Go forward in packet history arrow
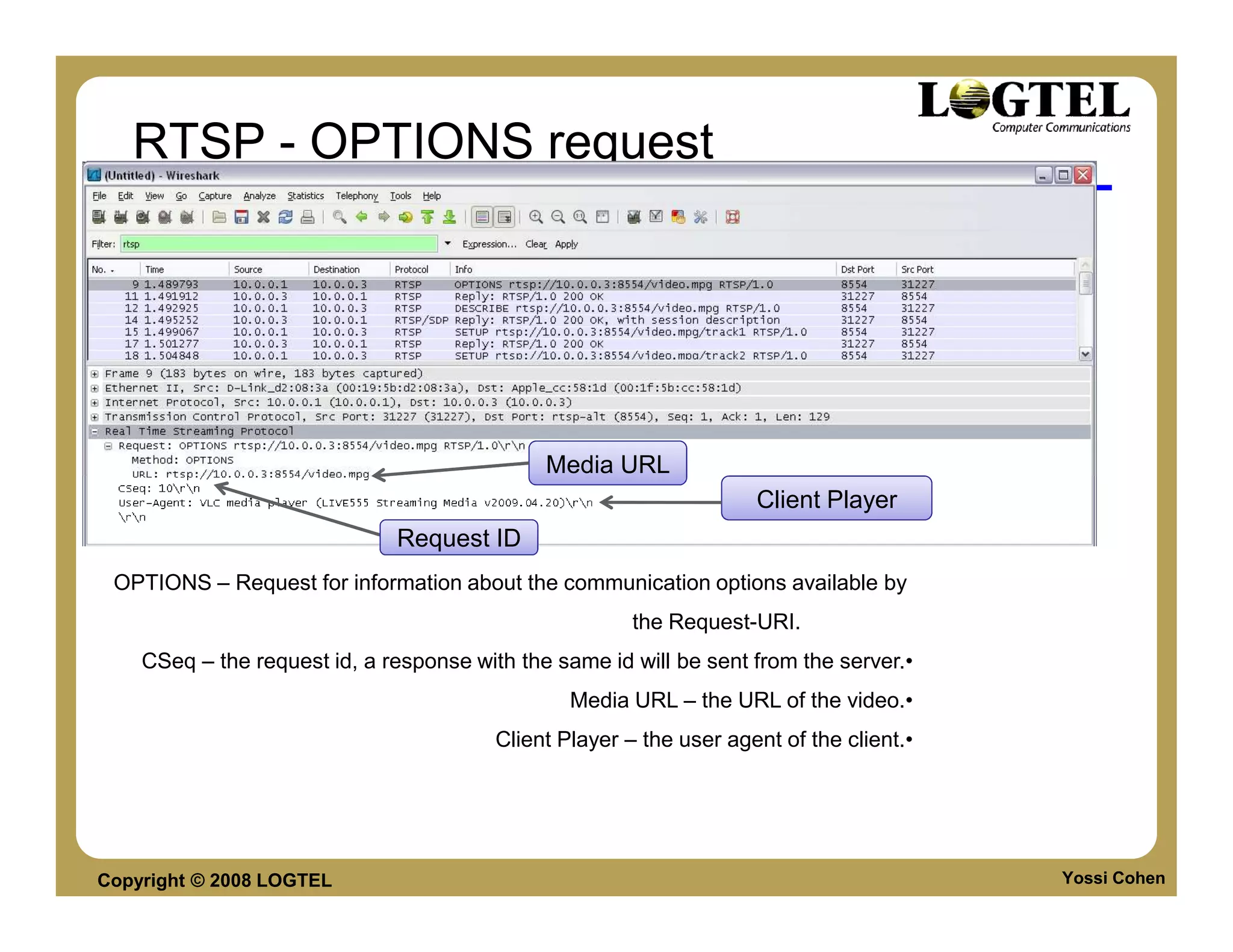Screen dimensions: 1233x952 coord(384,217)
